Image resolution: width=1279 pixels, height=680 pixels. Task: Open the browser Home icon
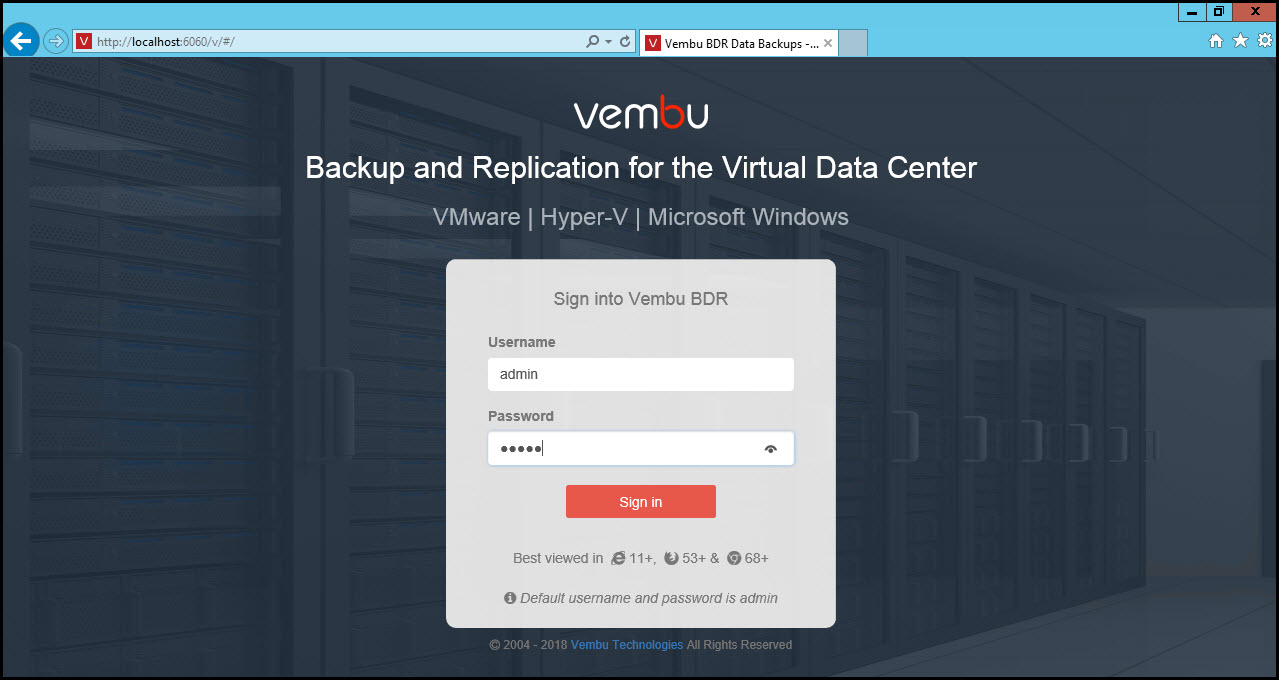[1216, 41]
